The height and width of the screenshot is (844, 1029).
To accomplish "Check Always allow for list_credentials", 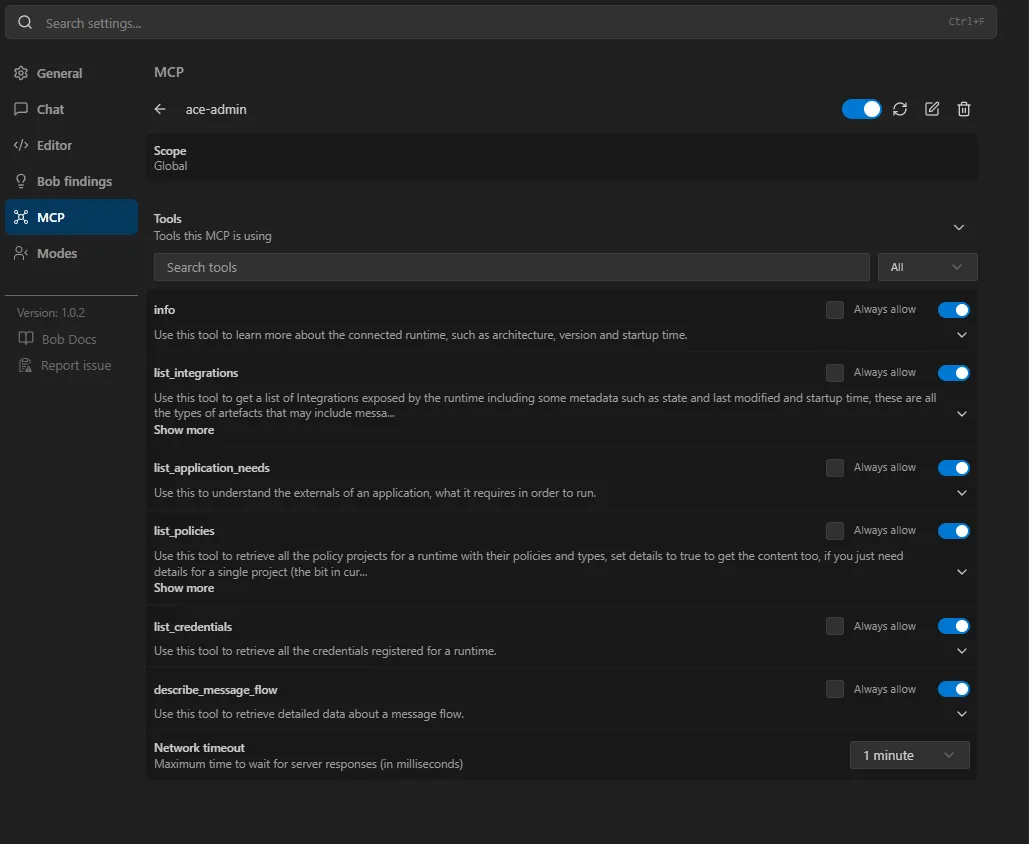I will 835,626.
